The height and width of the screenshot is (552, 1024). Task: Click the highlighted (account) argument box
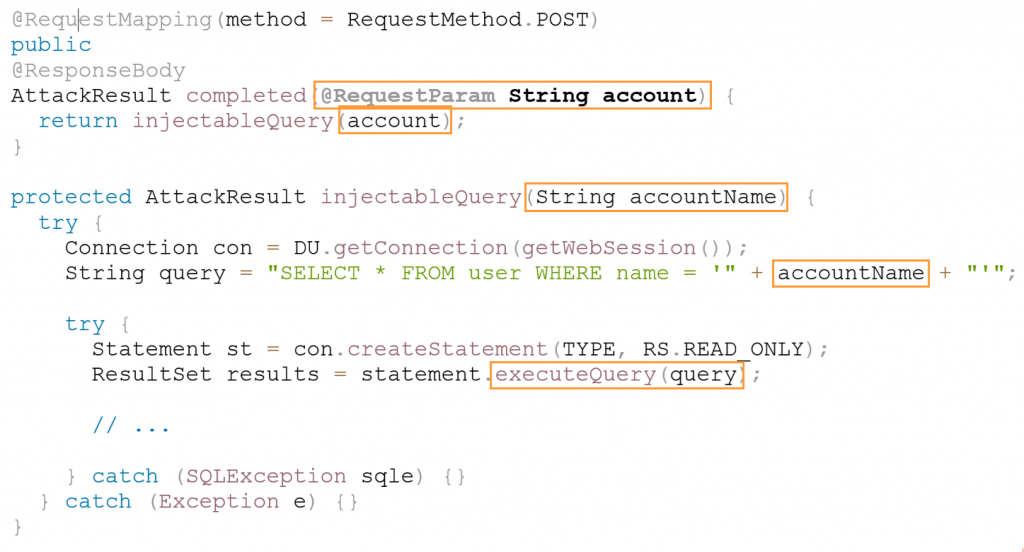pyautogui.click(x=394, y=121)
